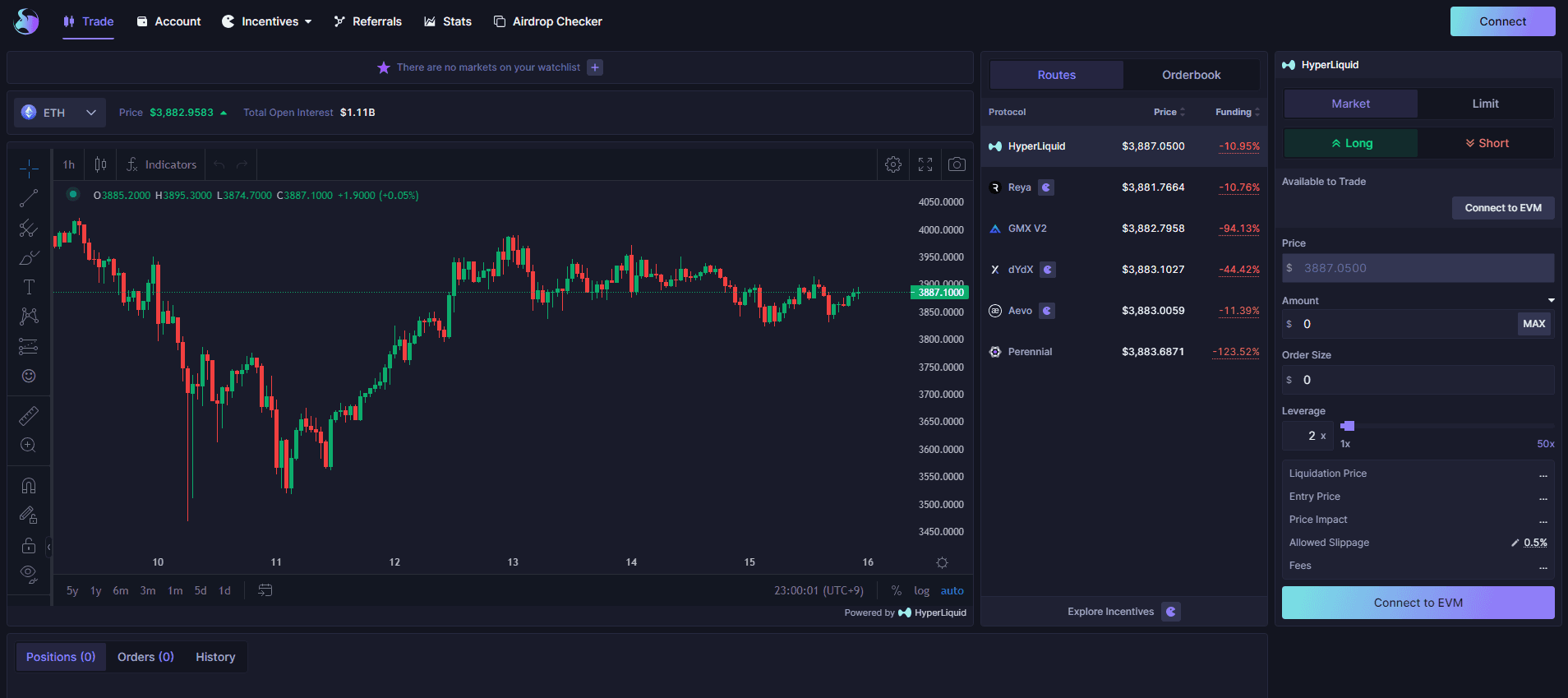1568x698 pixels.
Task: Select the brush drawing tool
Action: 29,257
